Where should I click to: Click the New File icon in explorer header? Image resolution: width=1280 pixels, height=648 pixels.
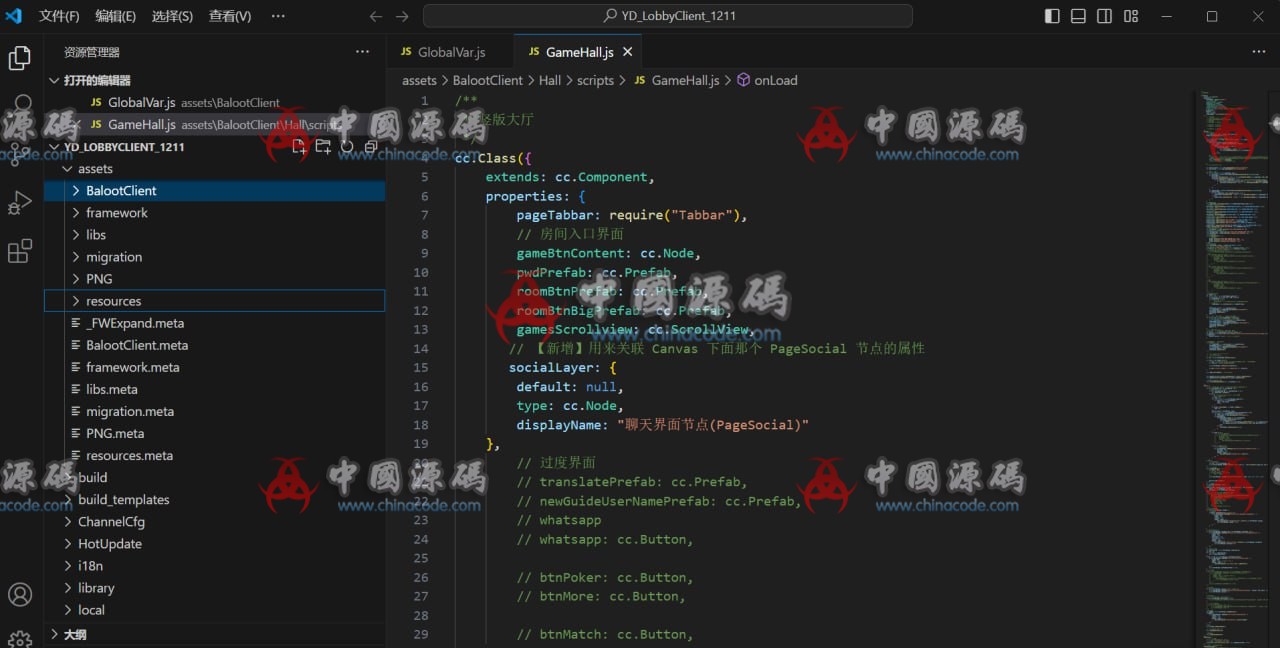299,147
